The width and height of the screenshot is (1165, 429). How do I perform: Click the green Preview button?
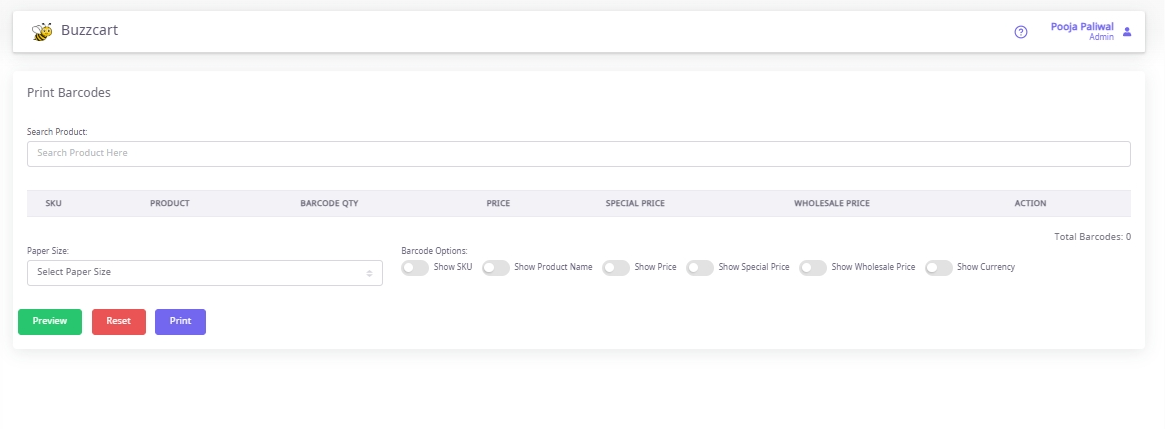point(50,322)
